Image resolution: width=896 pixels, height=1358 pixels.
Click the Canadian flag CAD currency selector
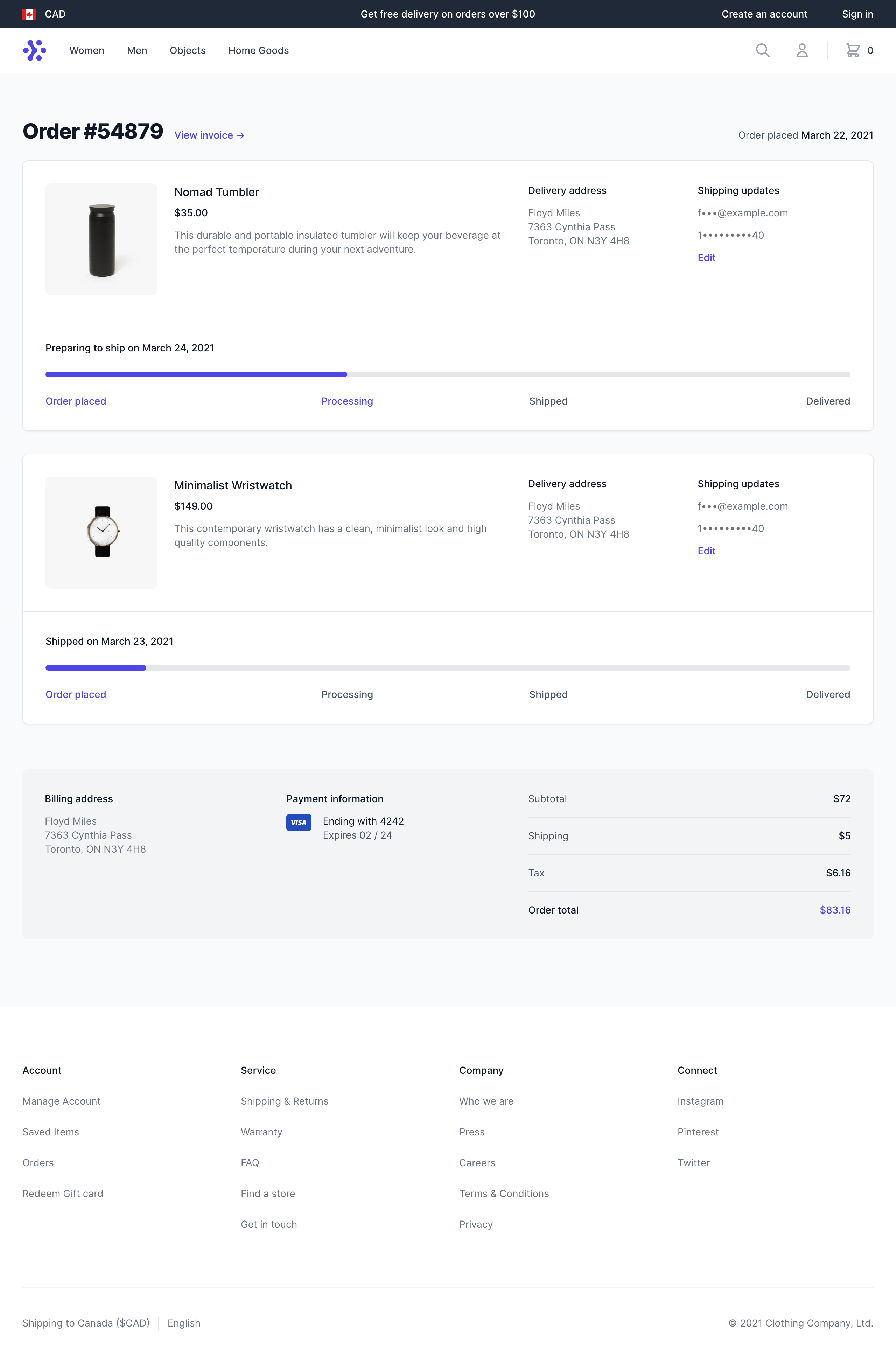pyautogui.click(x=44, y=14)
